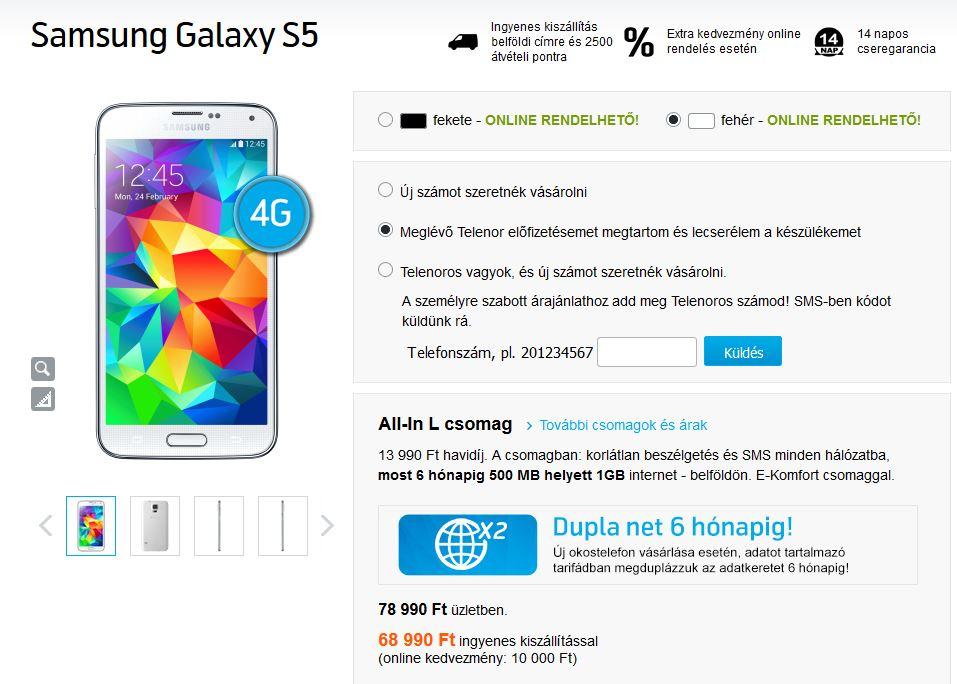The image size is (957, 684).
Task: Show previous thumbnails with left arrow
Action: 46,525
